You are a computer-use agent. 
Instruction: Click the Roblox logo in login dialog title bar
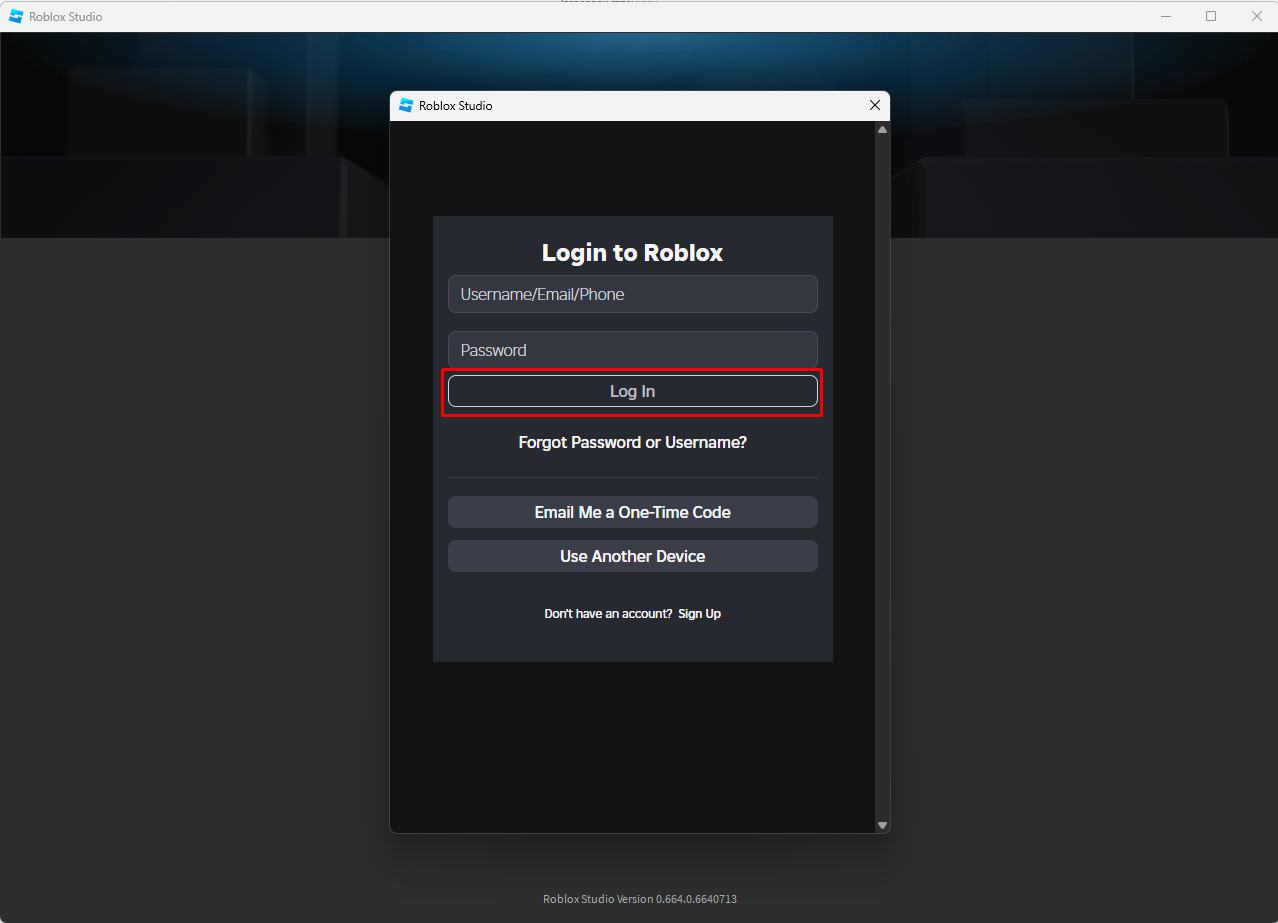click(406, 106)
